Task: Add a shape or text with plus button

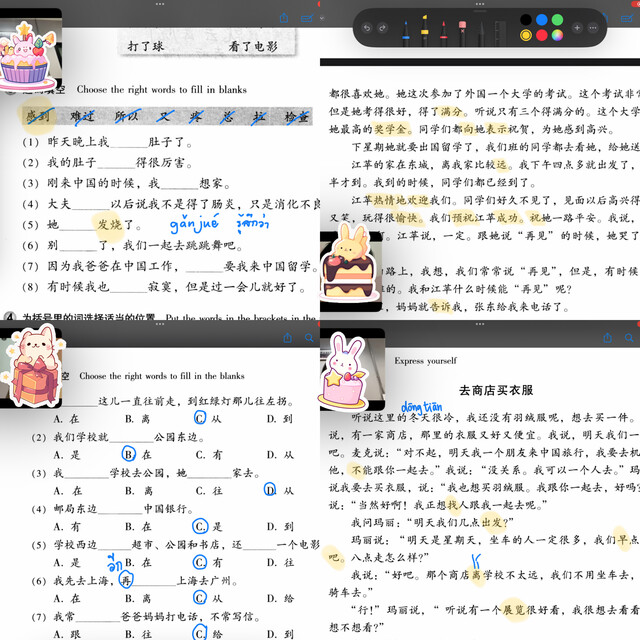Action: (x=577, y=28)
